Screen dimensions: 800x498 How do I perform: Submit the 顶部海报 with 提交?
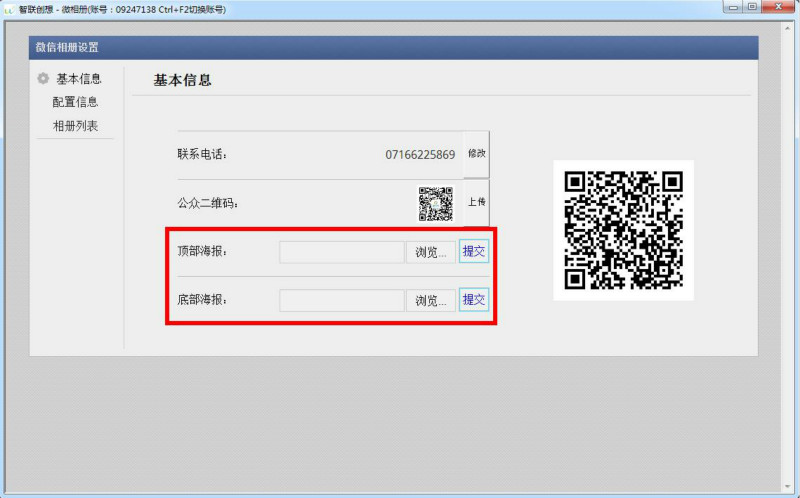click(x=474, y=252)
